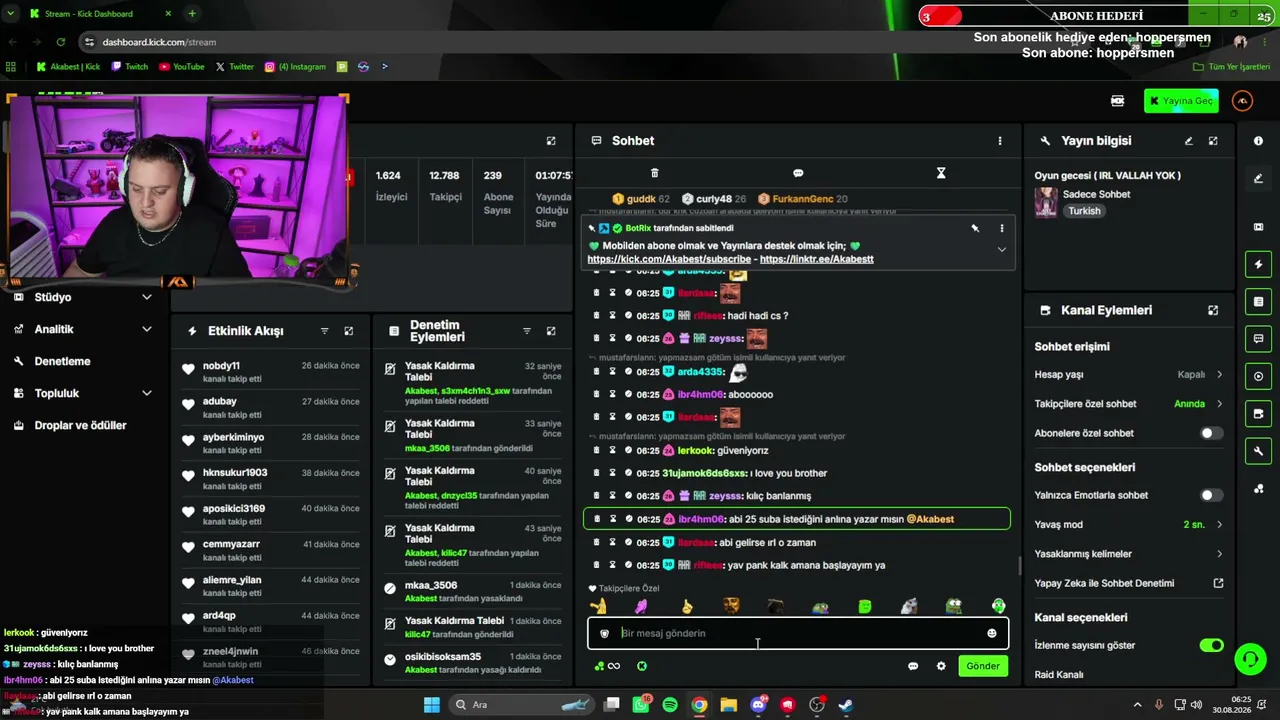Image resolution: width=1280 pixels, height=720 pixels.
Task: Open Yasaklanmış kelimeler setting chevron
Action: 1219,554
